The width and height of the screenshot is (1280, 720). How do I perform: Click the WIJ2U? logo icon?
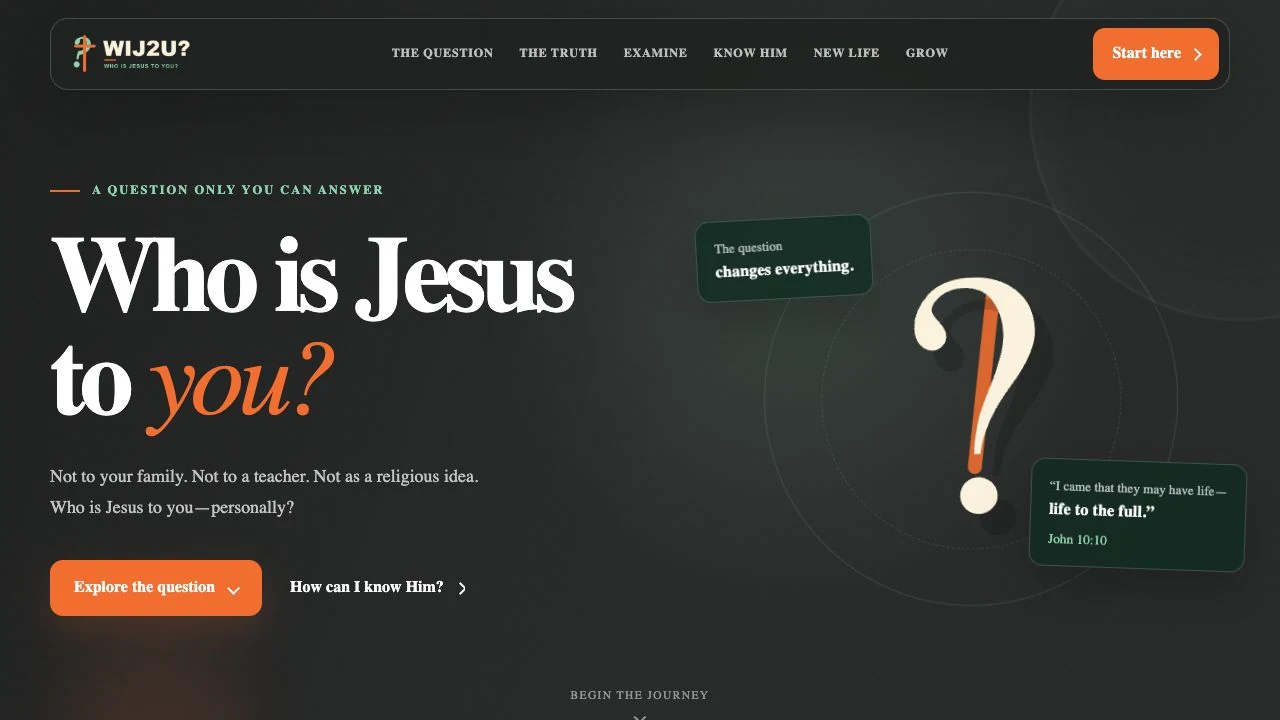coord(84,53)
